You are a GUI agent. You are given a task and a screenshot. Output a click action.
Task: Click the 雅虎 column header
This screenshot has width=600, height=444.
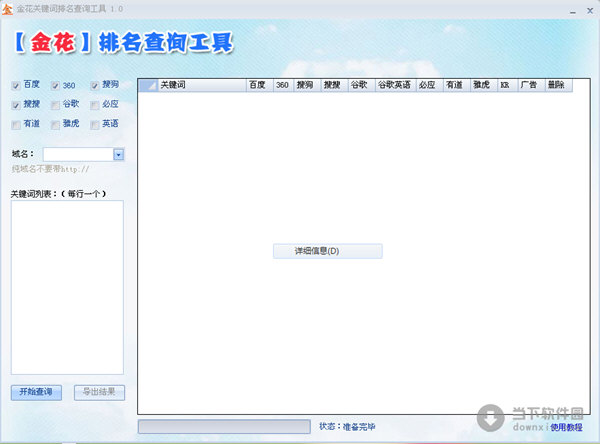[484, 85]
